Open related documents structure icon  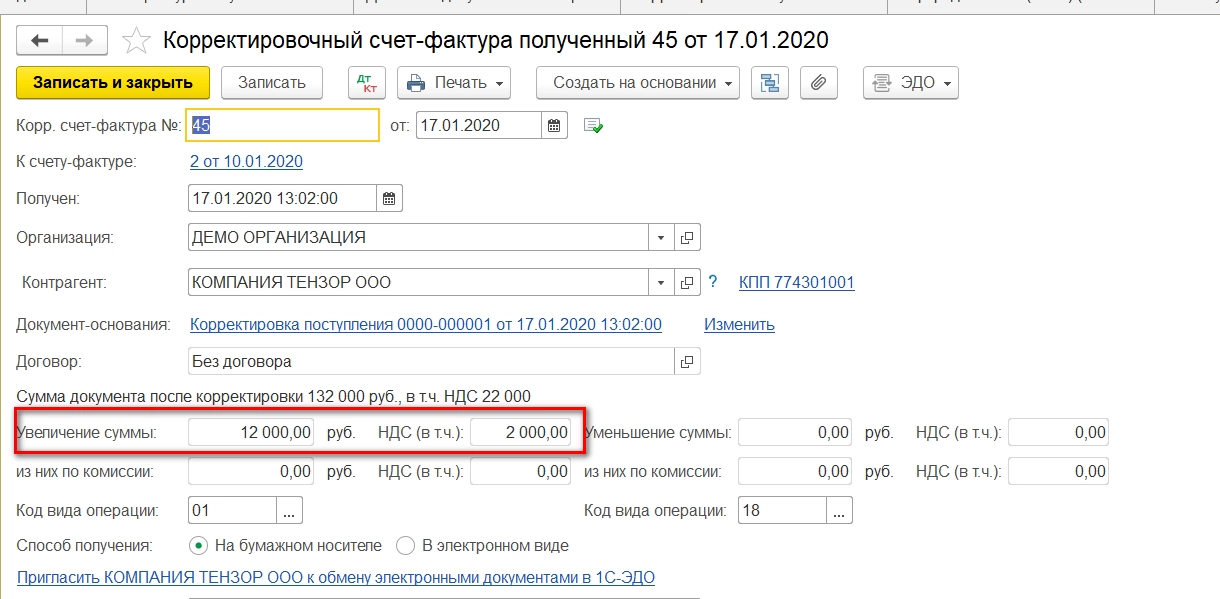(x=770, y=83)
